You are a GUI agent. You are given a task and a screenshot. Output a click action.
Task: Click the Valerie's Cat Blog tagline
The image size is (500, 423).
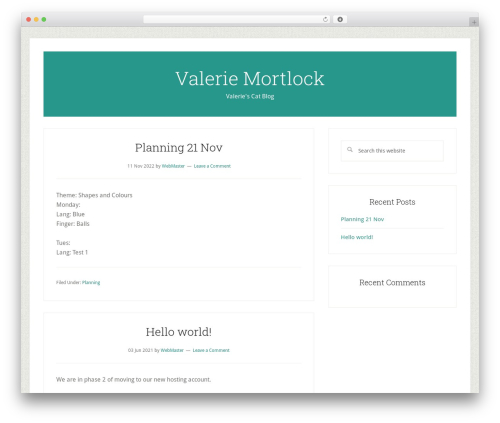click(250, 96)
